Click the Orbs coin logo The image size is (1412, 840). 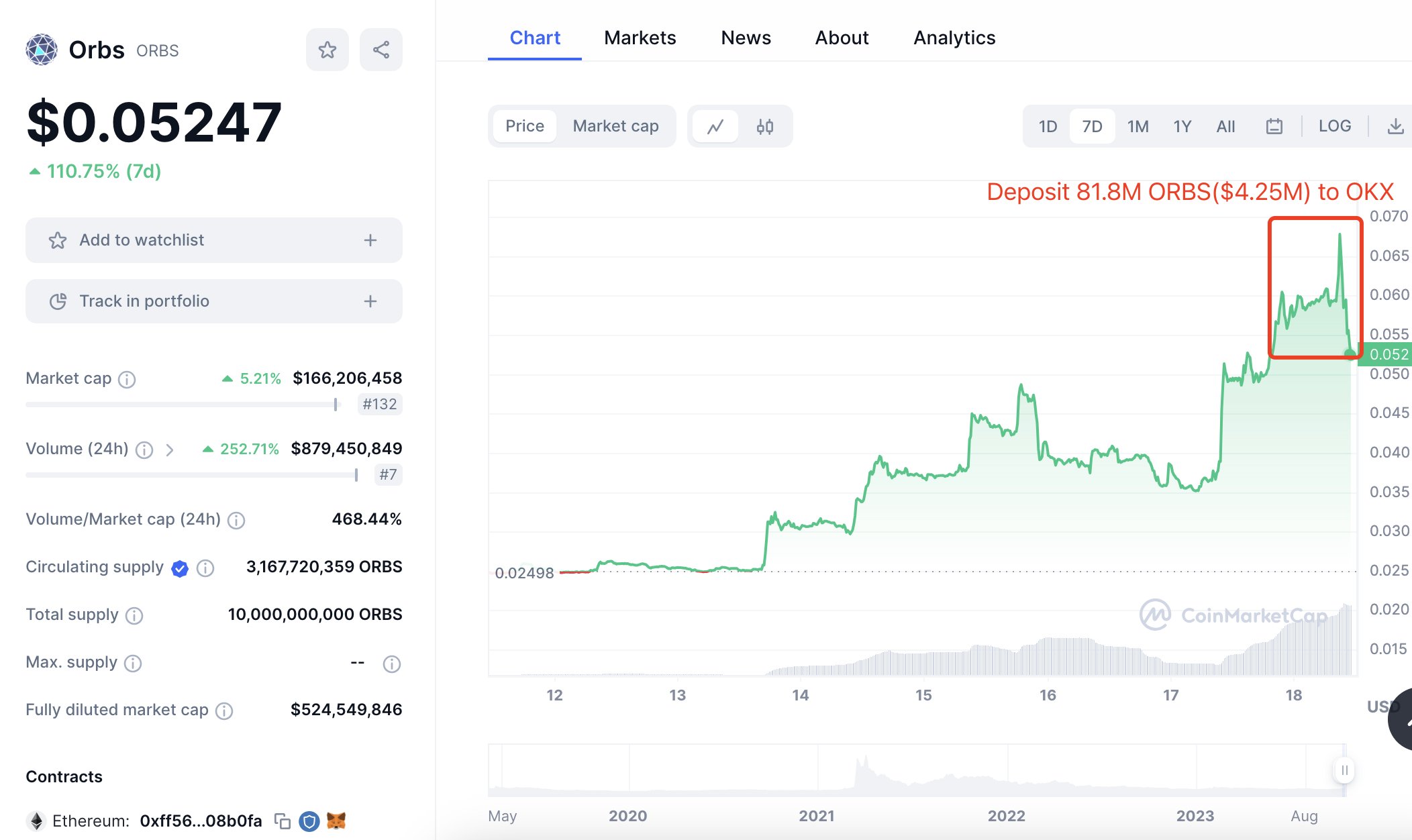(x=42, y=50)
